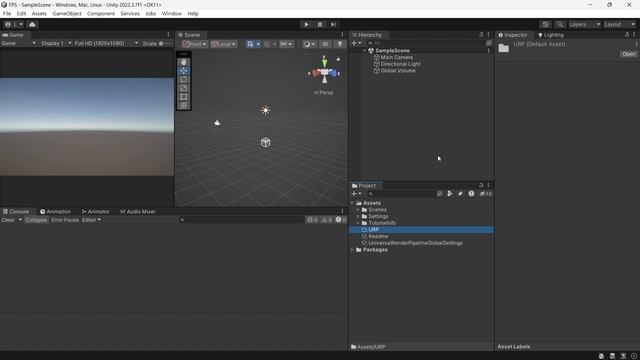This screenshot has width=640, height=360.
Task: Open the Layers dropdown
Action: point(584,24)
